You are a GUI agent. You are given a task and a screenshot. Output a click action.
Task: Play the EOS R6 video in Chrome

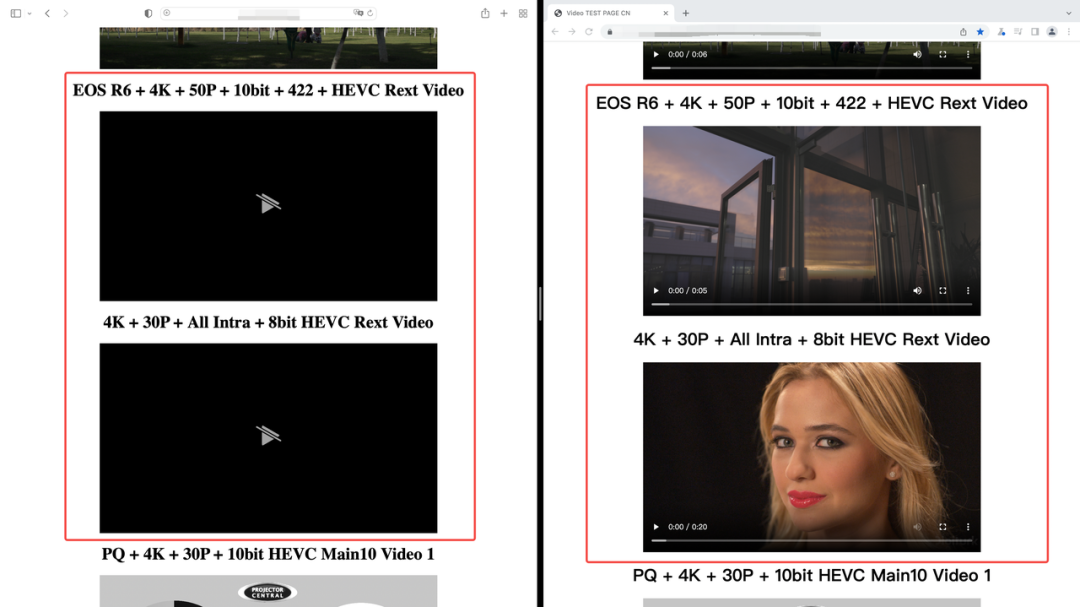pyautogui.click(x=656, y=291)
